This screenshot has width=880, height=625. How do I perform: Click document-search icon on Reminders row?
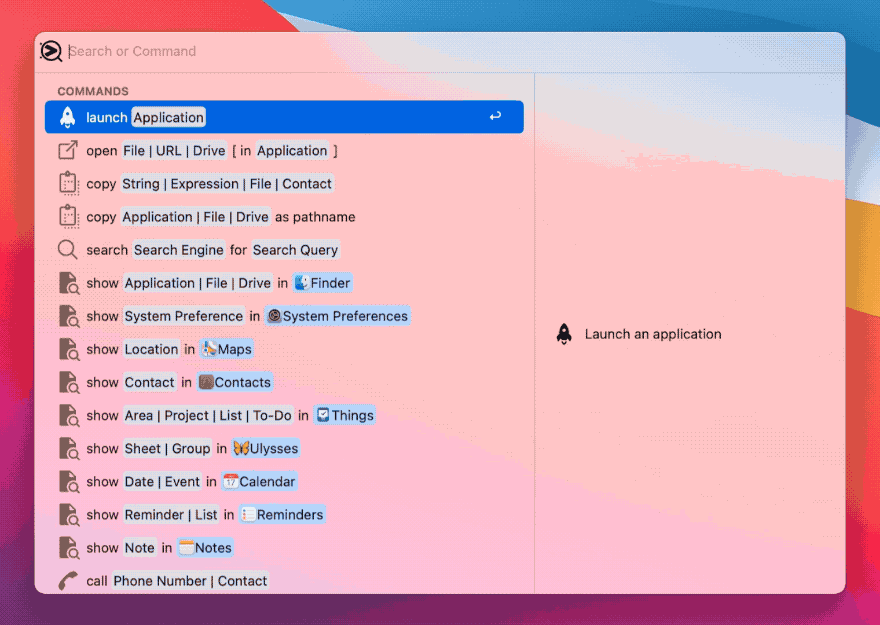point(69,514)
